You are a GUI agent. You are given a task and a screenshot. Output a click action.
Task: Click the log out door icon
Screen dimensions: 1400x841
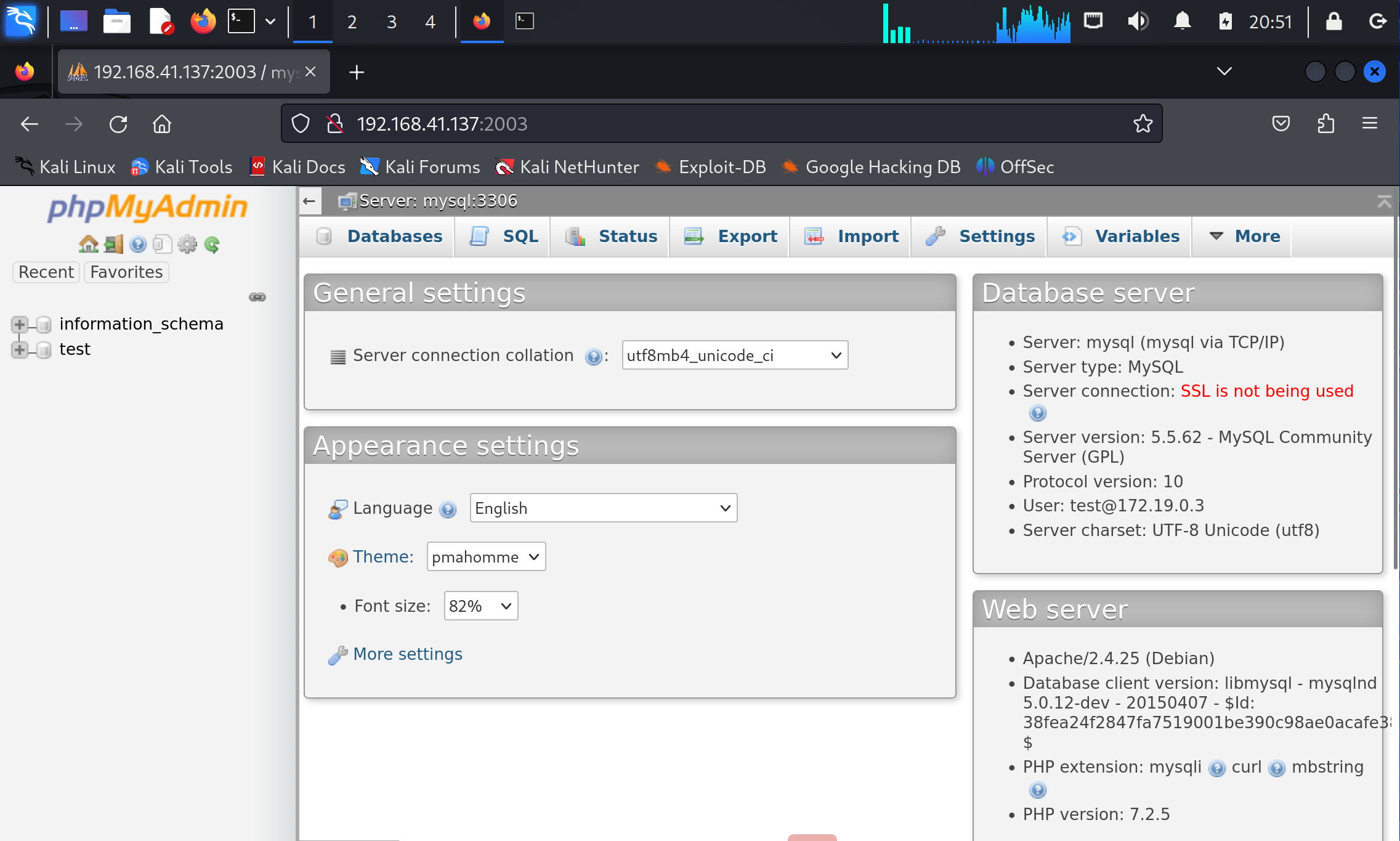tap(113, 245)
